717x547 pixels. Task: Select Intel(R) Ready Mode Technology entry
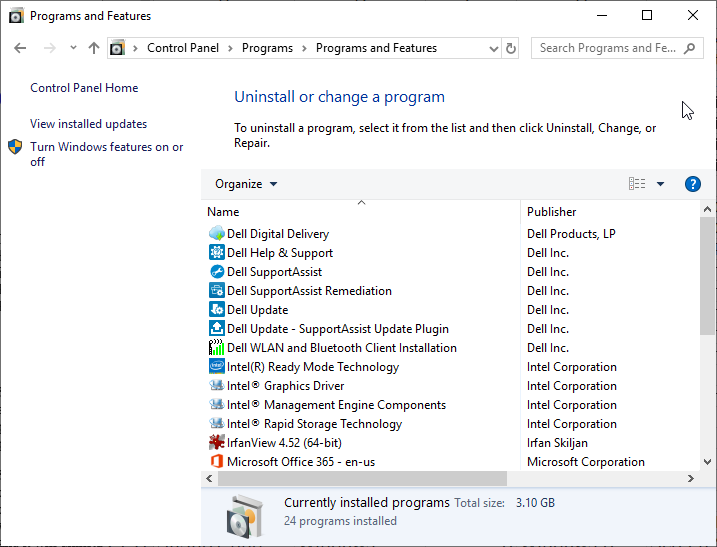[313, 367]
